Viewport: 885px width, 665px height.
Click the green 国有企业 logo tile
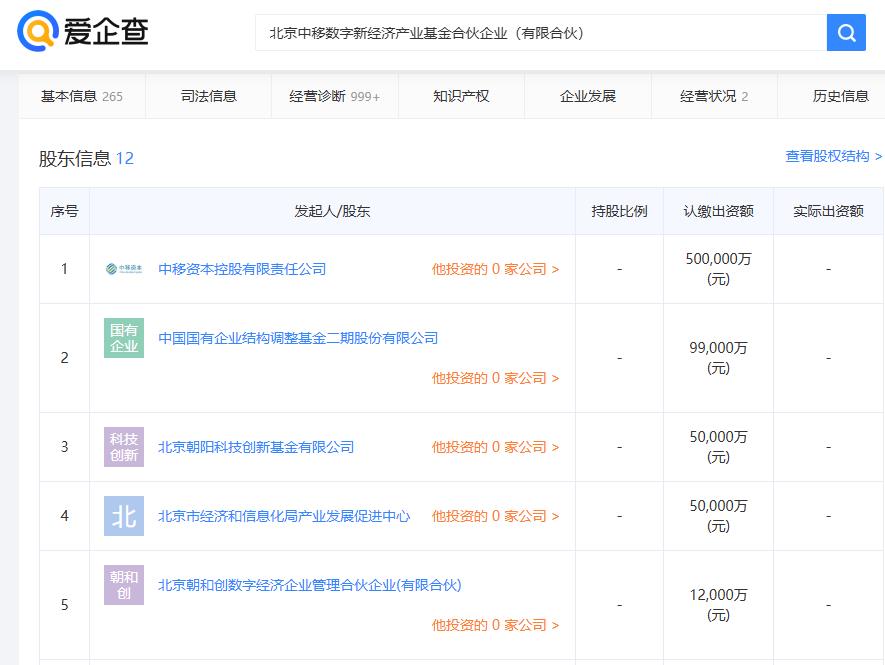point(124,338)
